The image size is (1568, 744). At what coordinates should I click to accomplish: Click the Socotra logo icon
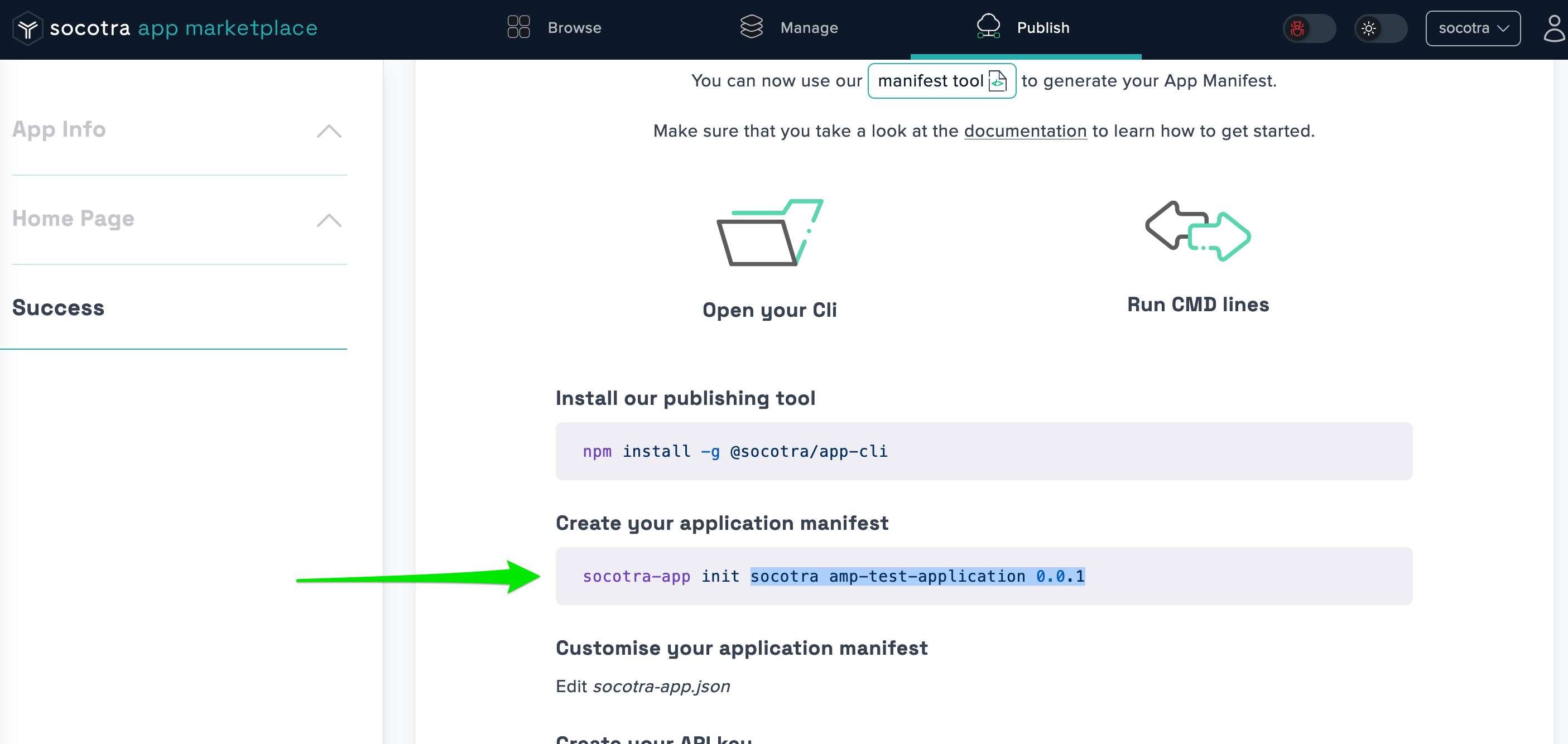point(27,28)
